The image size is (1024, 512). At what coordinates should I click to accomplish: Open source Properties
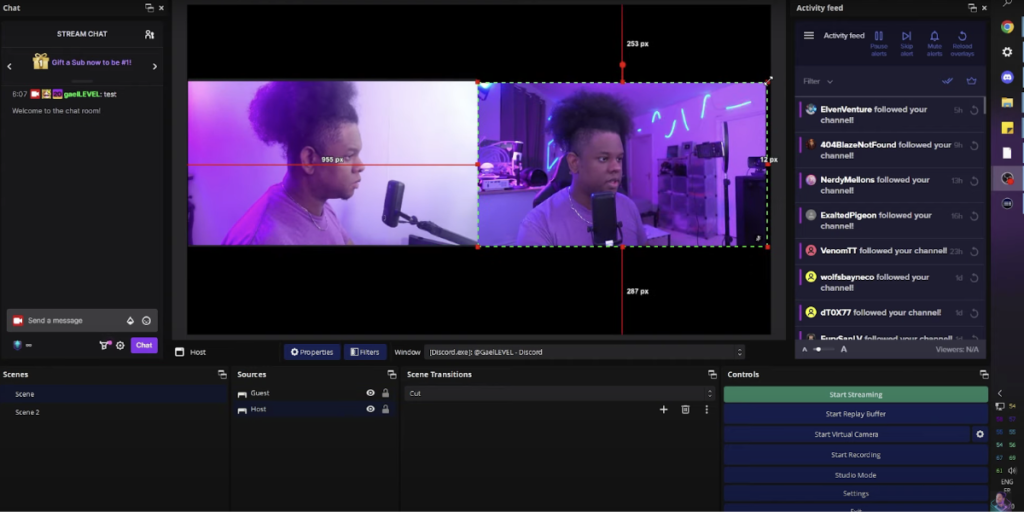point(312,352)
